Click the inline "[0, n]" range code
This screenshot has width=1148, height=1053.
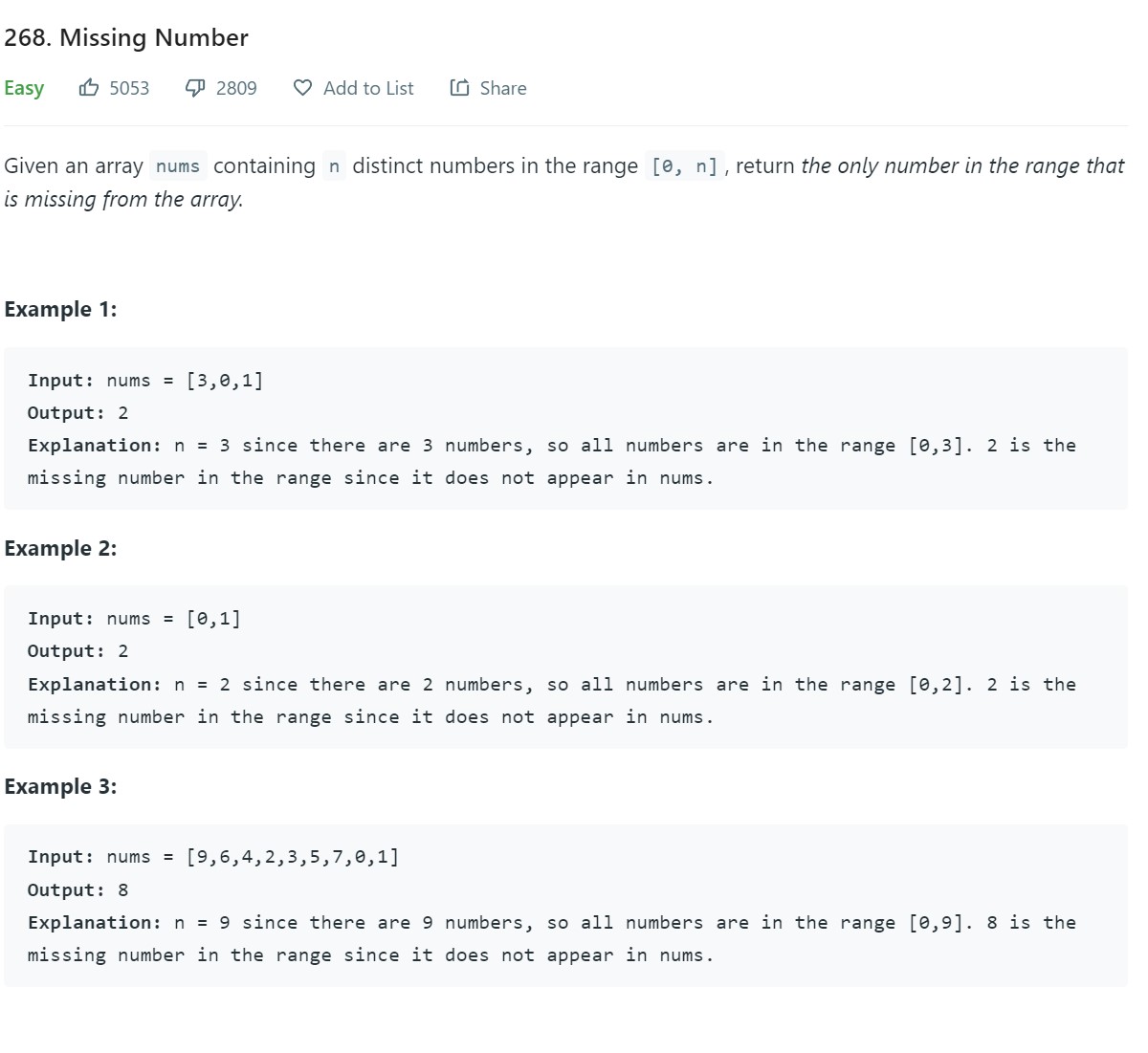[x=684, y=166]
